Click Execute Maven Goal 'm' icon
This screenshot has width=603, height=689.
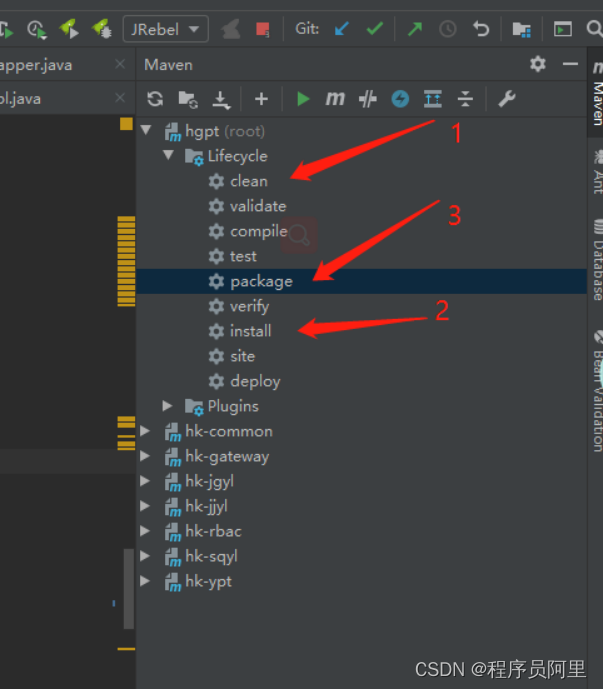pos(335,99)
